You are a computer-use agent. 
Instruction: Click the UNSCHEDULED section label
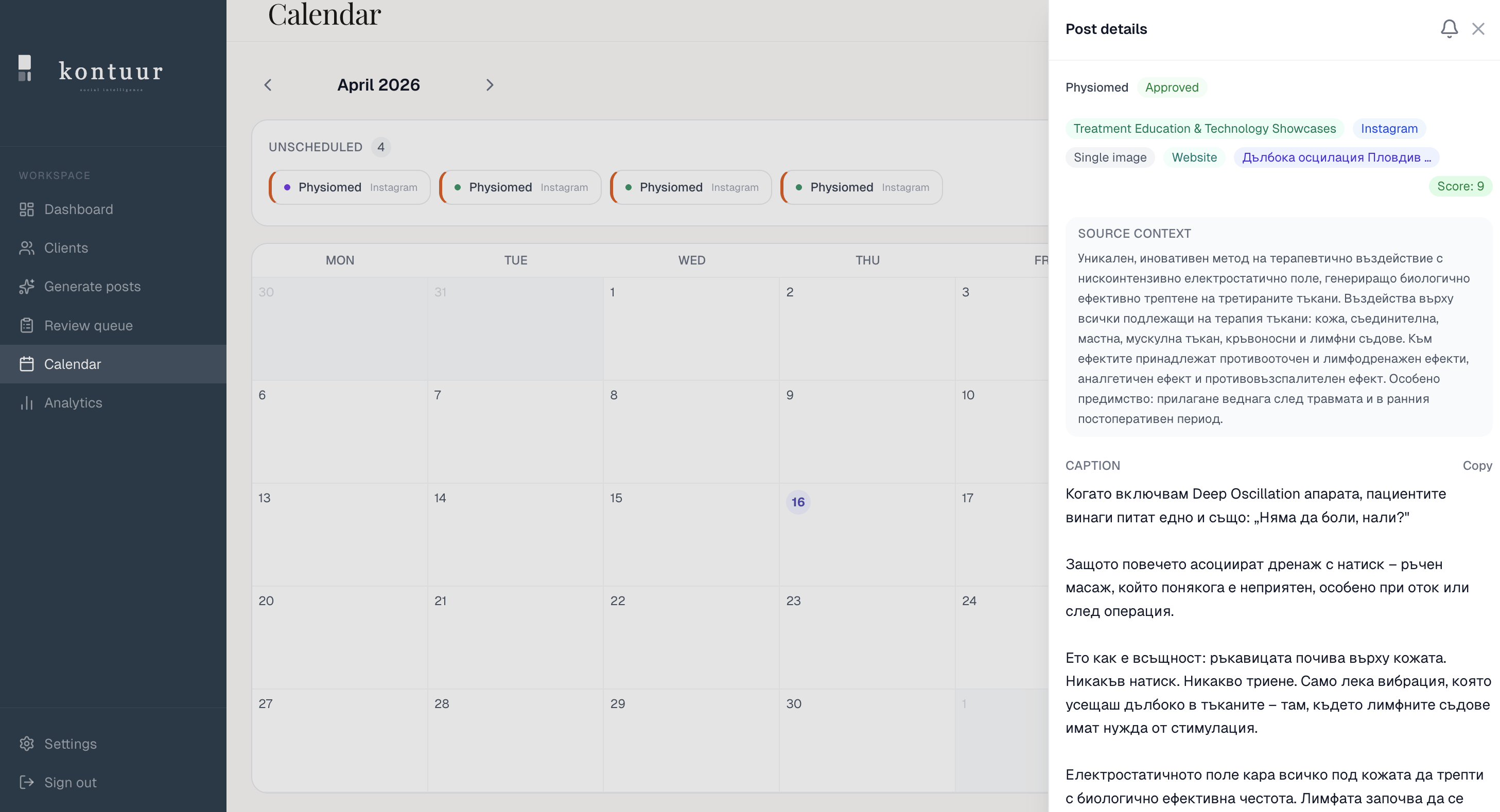[x=316, y=147]
